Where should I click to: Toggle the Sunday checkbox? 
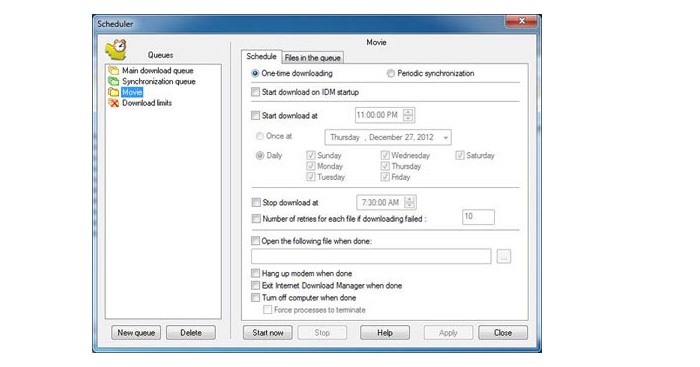(x=311, y=155)
